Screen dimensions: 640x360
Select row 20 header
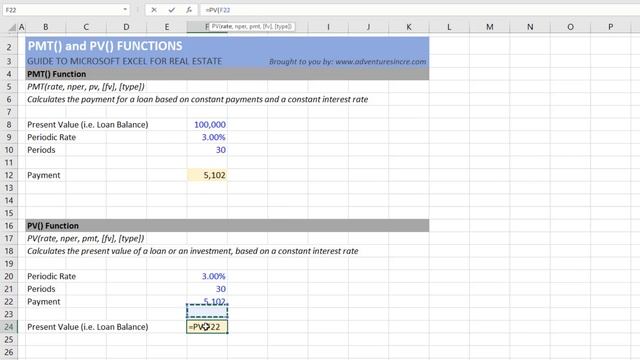(9, 276)
